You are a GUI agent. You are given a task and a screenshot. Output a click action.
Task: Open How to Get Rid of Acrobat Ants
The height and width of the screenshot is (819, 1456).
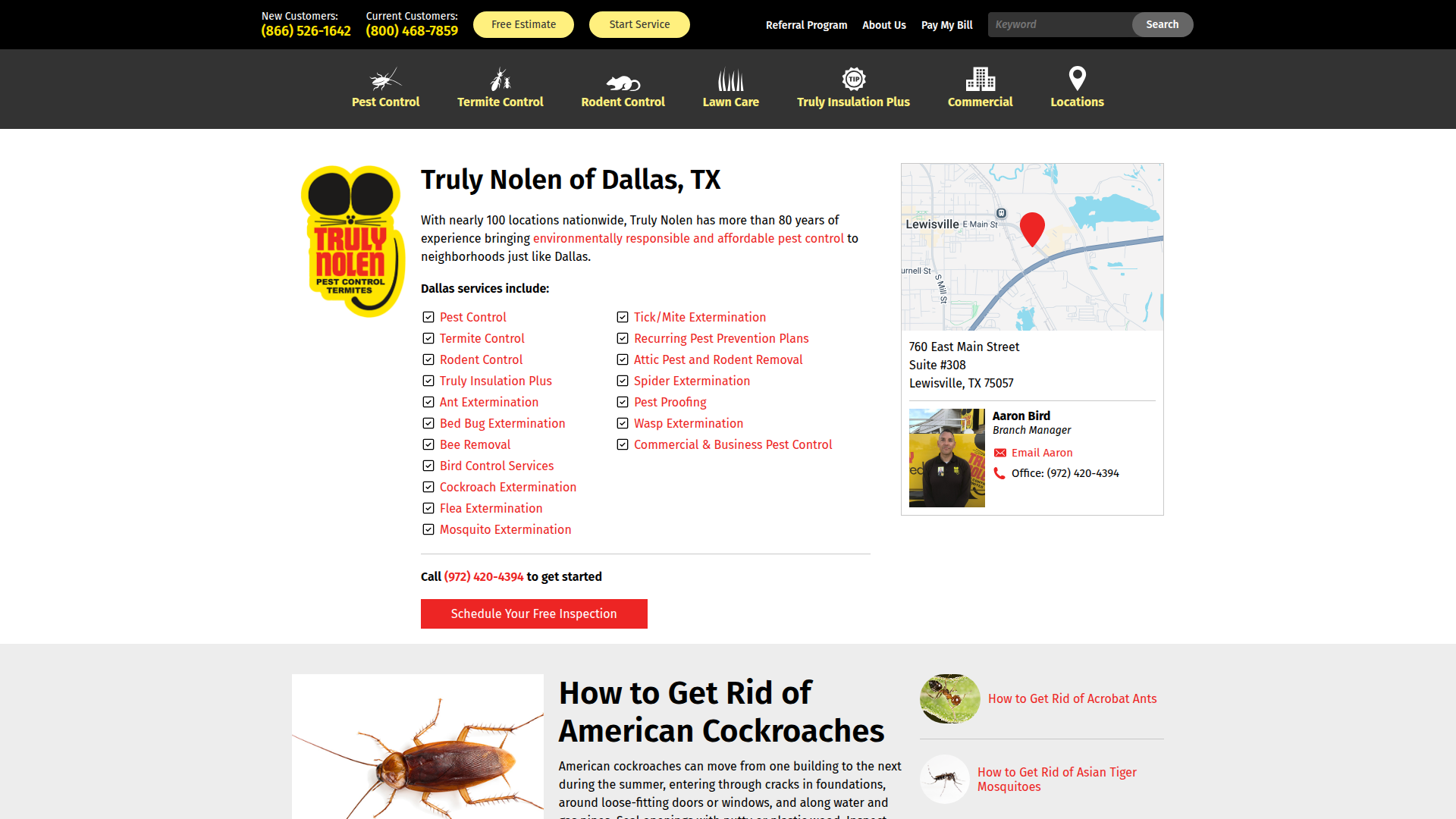(x=1072, y=698)
